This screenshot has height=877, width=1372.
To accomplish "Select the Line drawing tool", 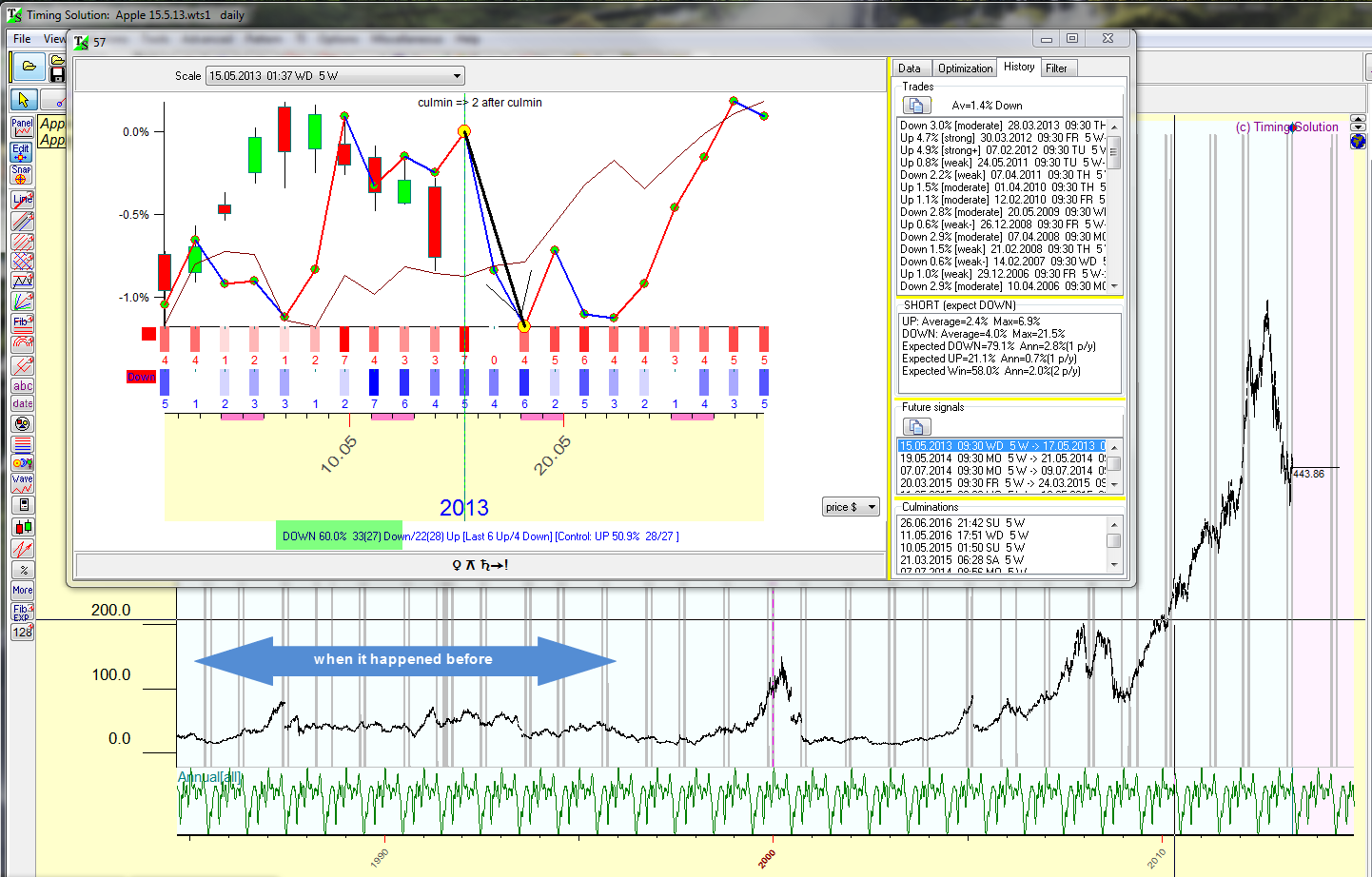I will point(22,200).
